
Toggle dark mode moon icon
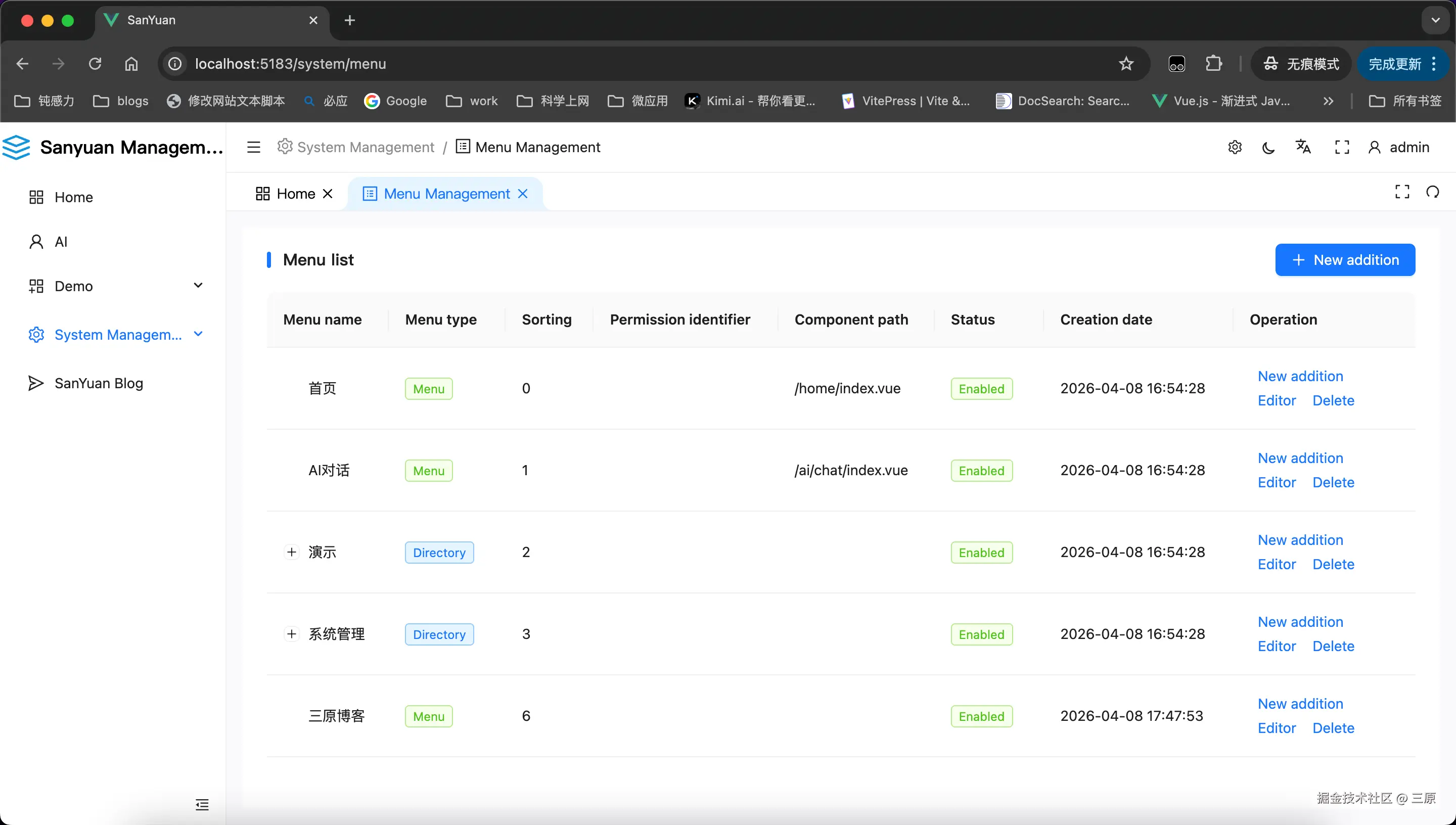pos(1268,148)
